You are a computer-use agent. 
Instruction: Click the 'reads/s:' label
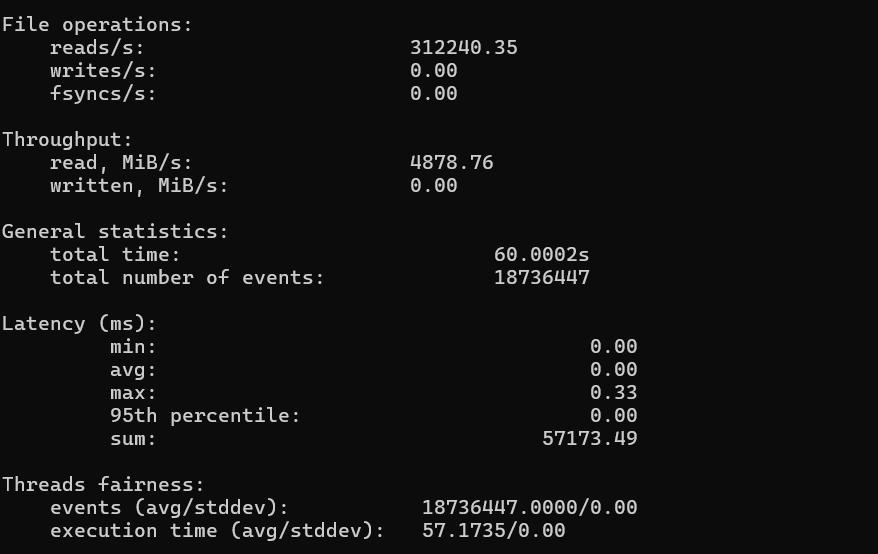[97, 48]
